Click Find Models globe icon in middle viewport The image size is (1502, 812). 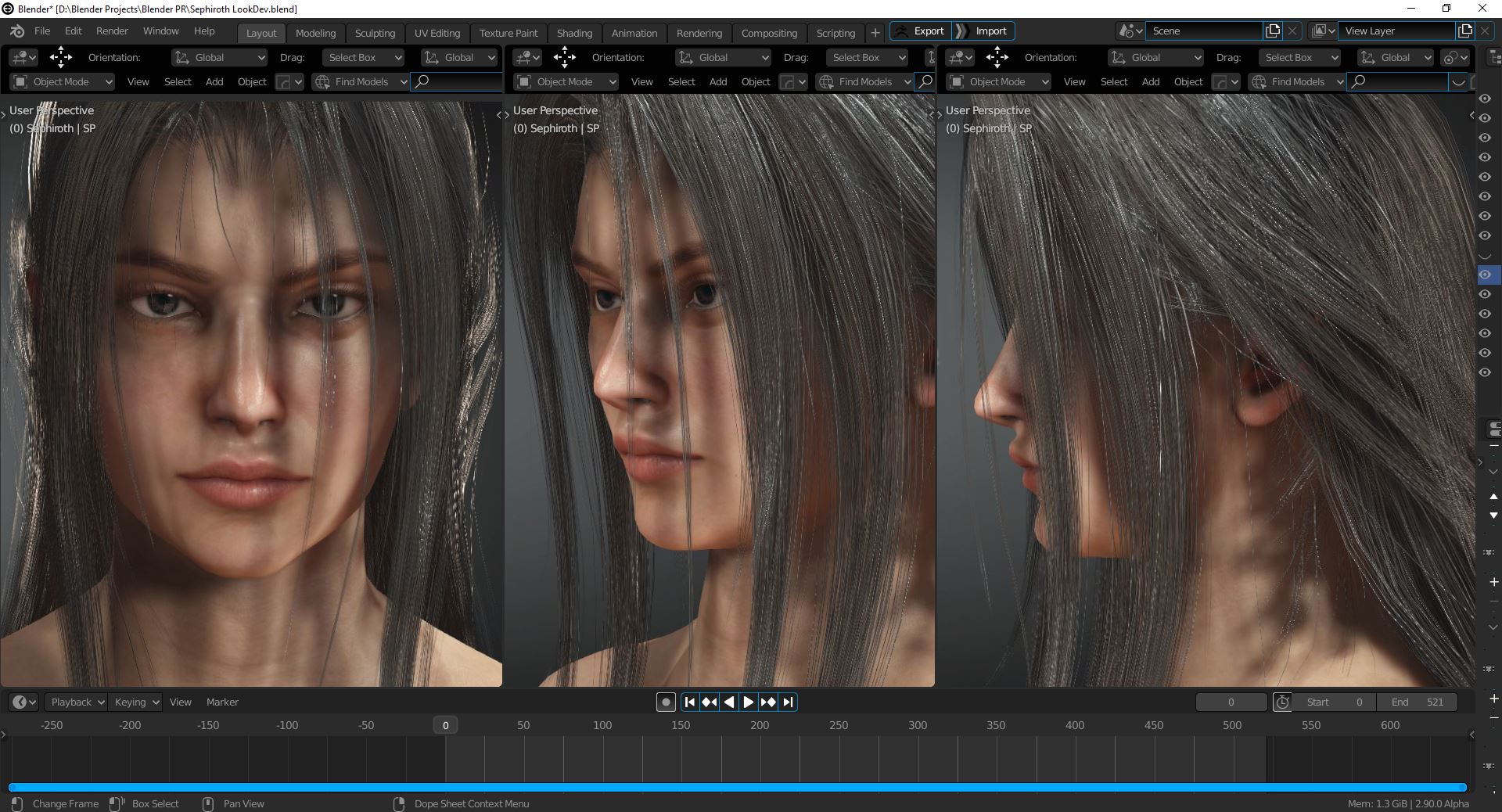click(x=825, y=81)
